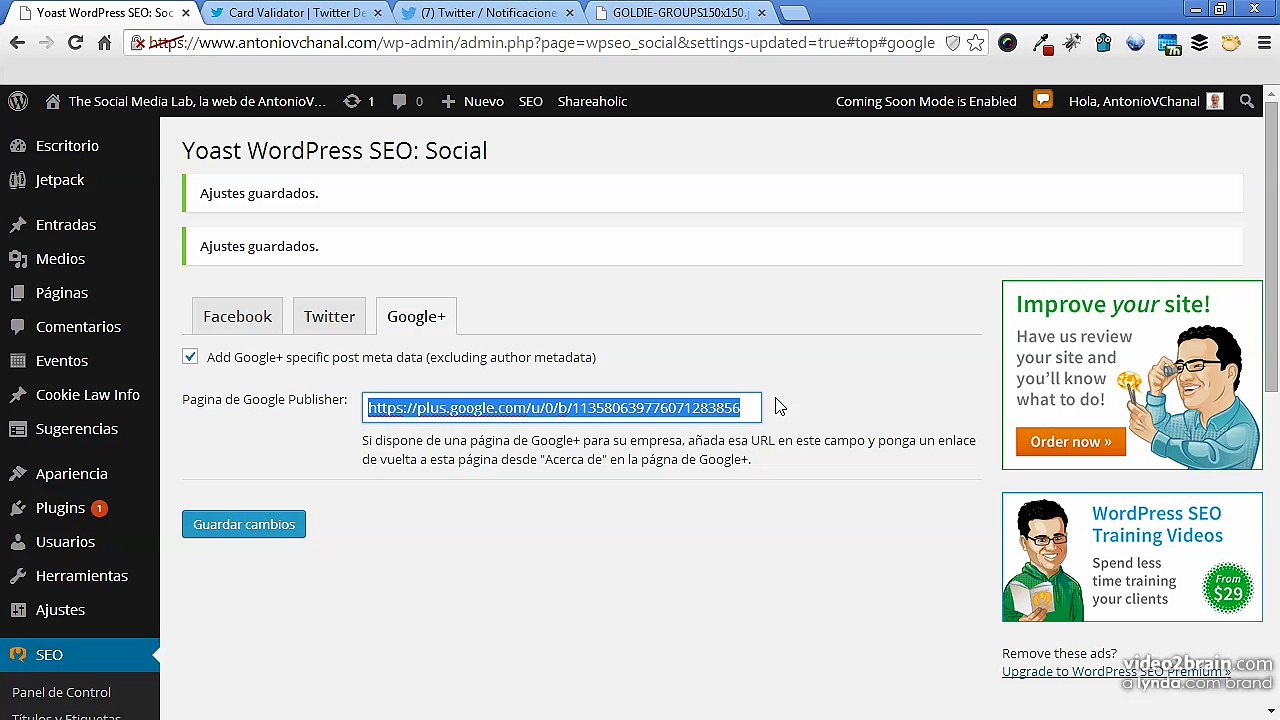
Task: Open Comentarios in the sidebar
Action: pos(80,326)
